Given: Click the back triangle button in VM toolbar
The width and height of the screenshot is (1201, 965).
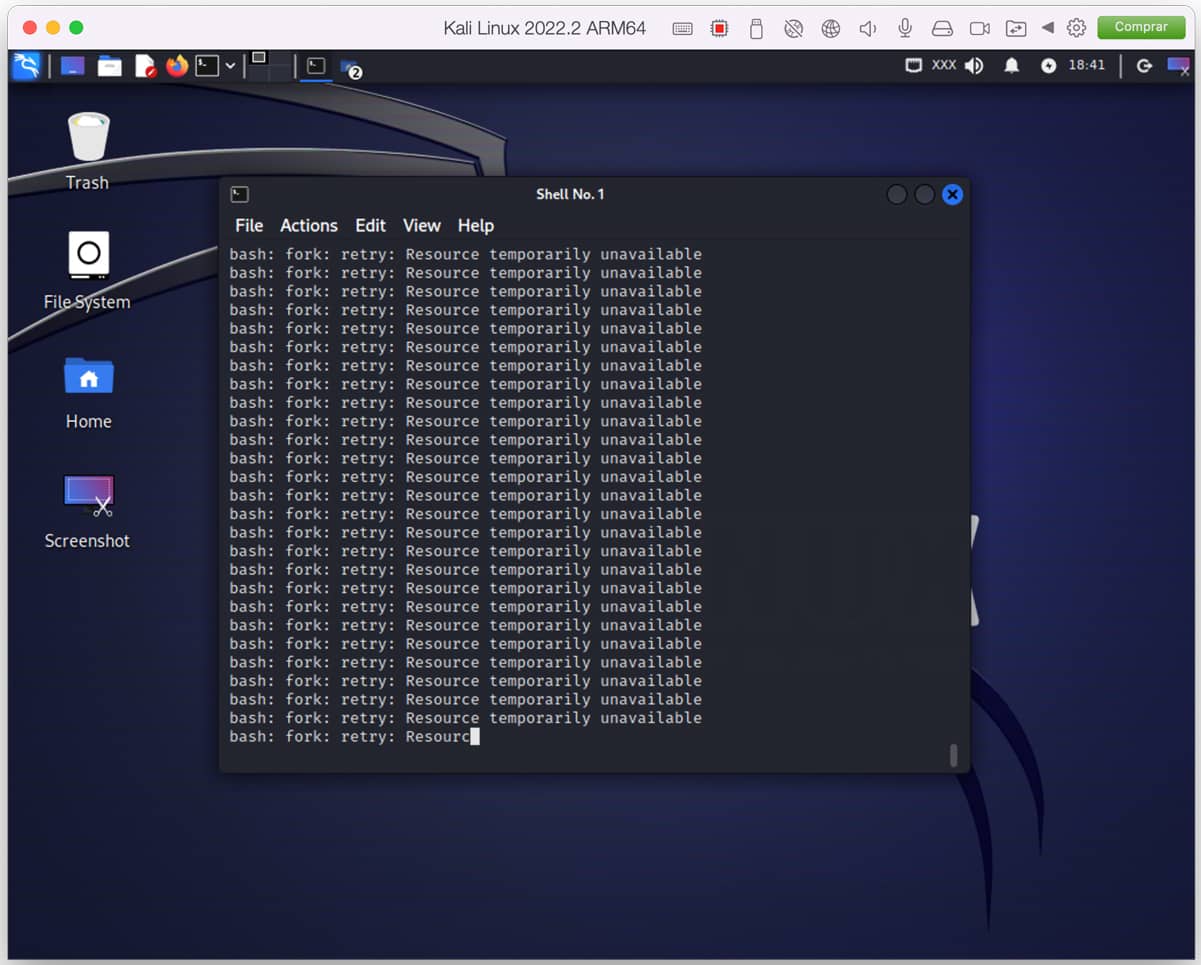Looking at the screenshot, I should pos(1045,28).
